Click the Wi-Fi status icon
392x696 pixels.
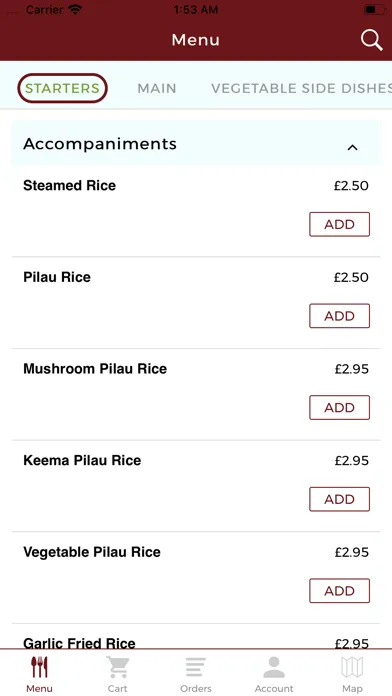point(75,9)
